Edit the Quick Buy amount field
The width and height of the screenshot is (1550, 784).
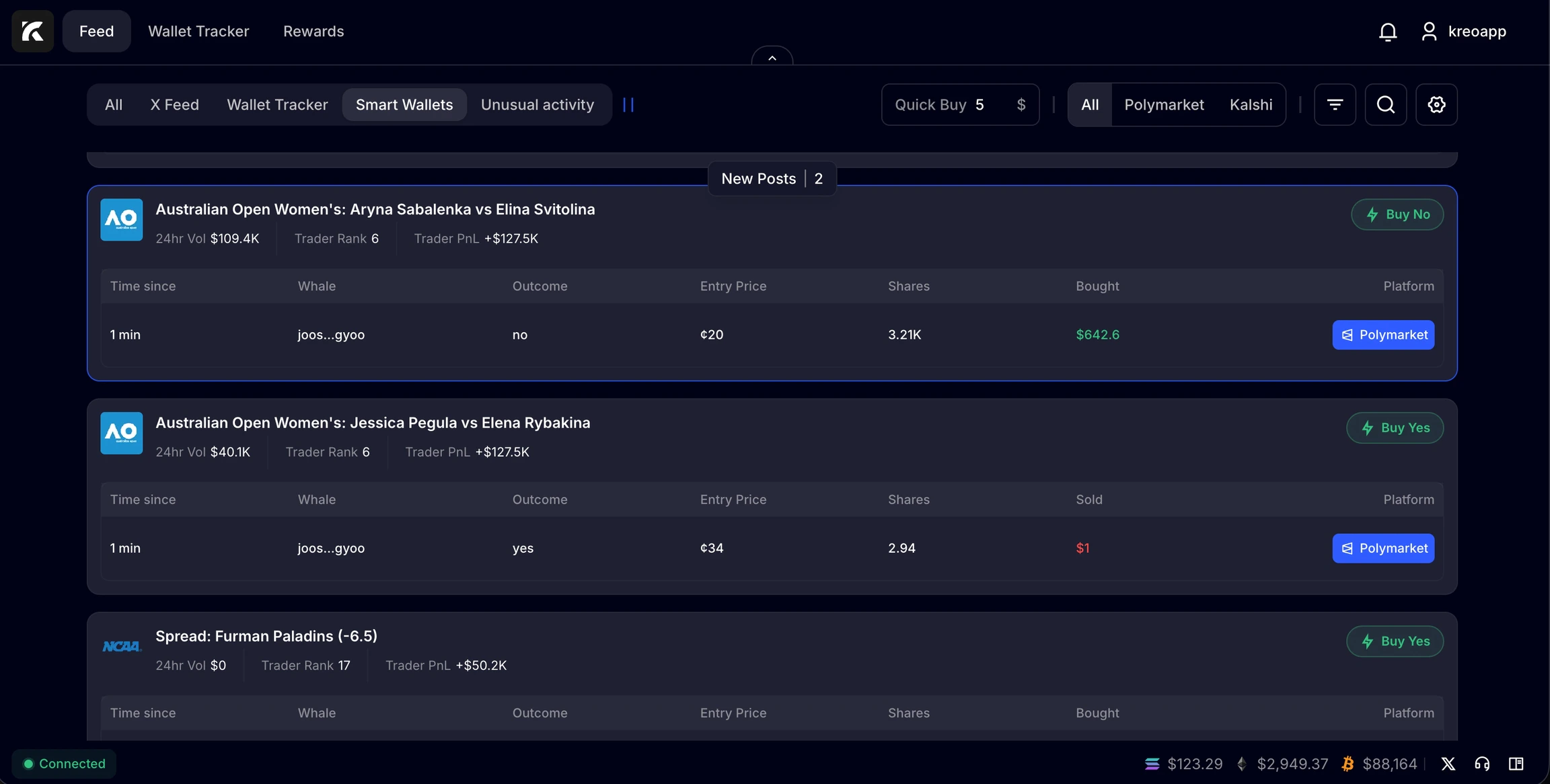[x=980, y=104]
